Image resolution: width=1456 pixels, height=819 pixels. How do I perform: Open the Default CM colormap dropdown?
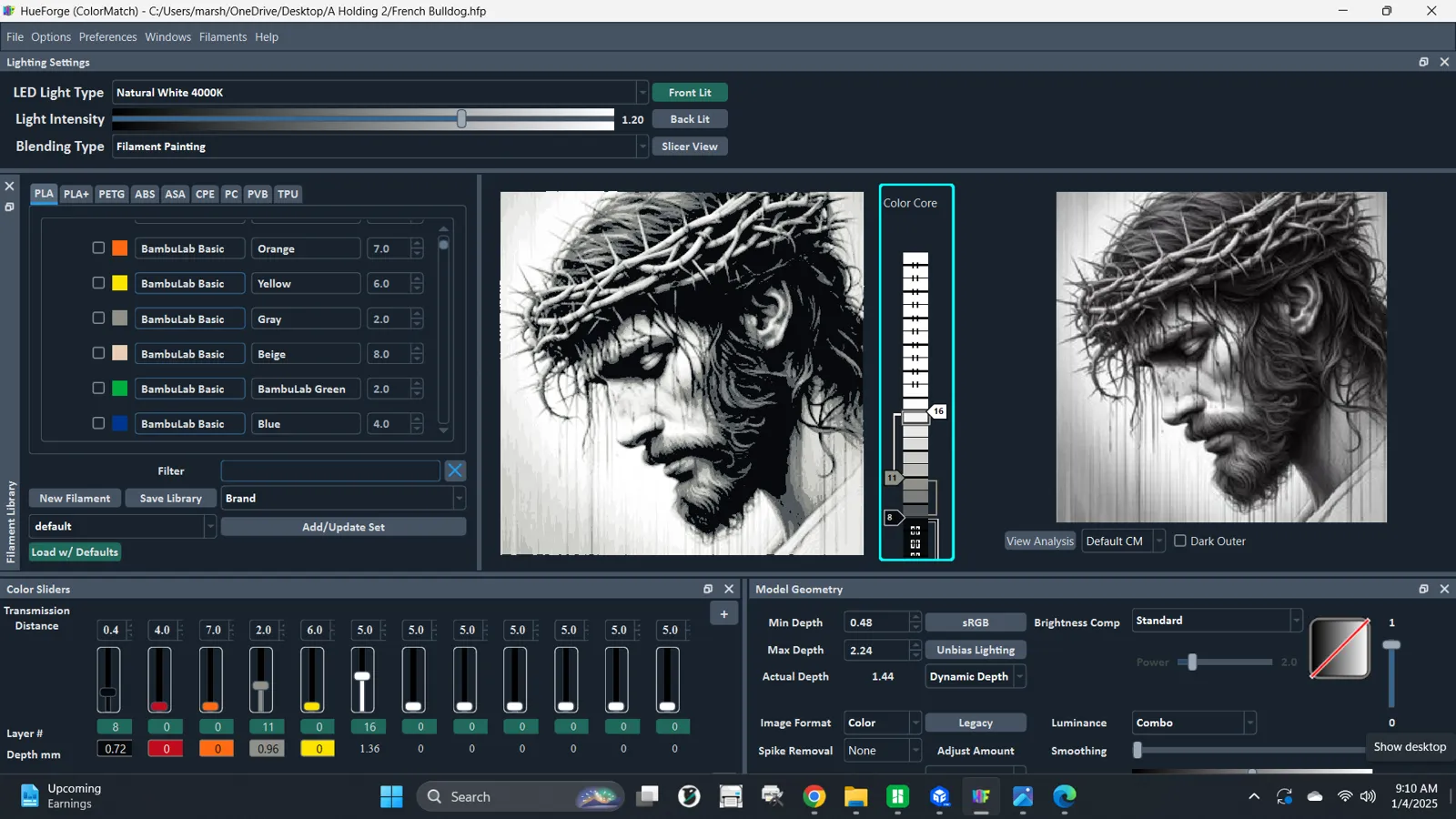(1123, 541)
